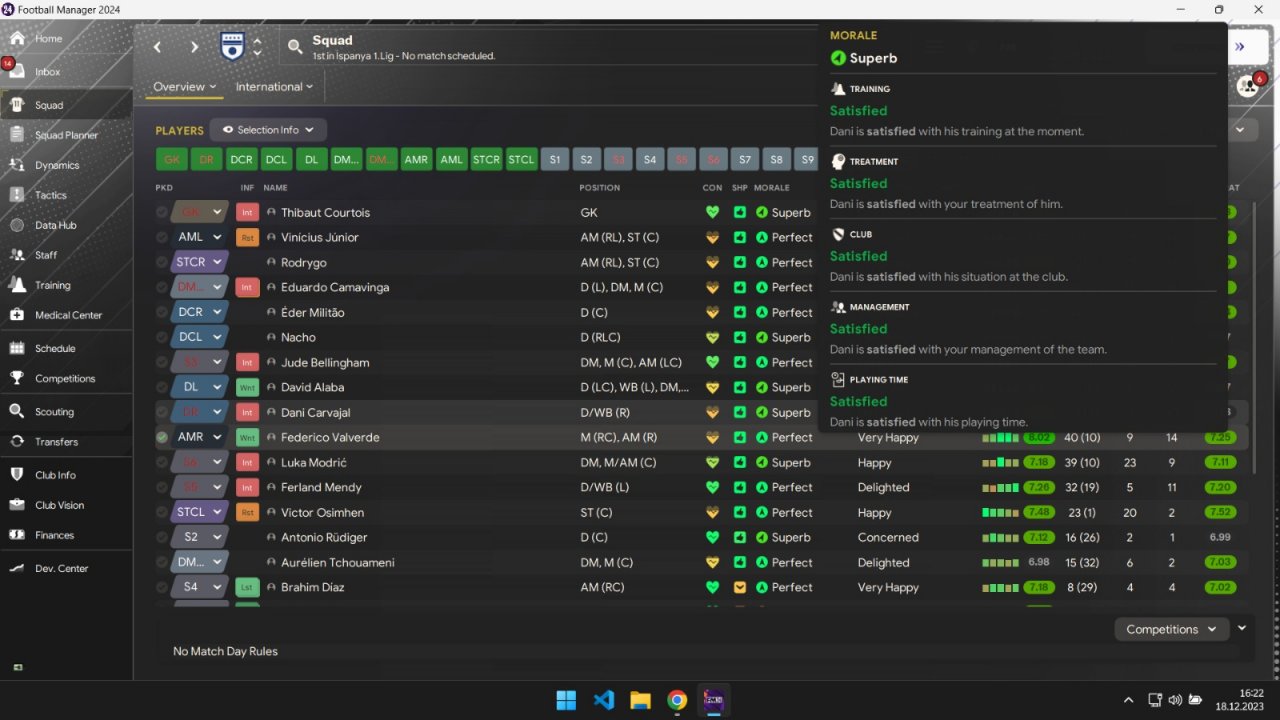This screenshot has height=720, width=1280.
Task: Tick the selection circle for Thibaut Courtois
Action: point(162,212)
